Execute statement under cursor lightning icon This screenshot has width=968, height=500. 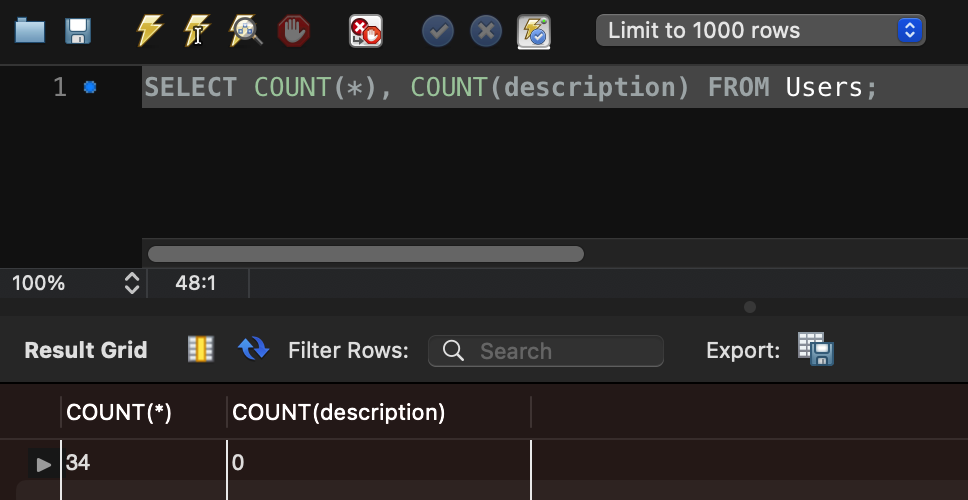coord(197,31)
